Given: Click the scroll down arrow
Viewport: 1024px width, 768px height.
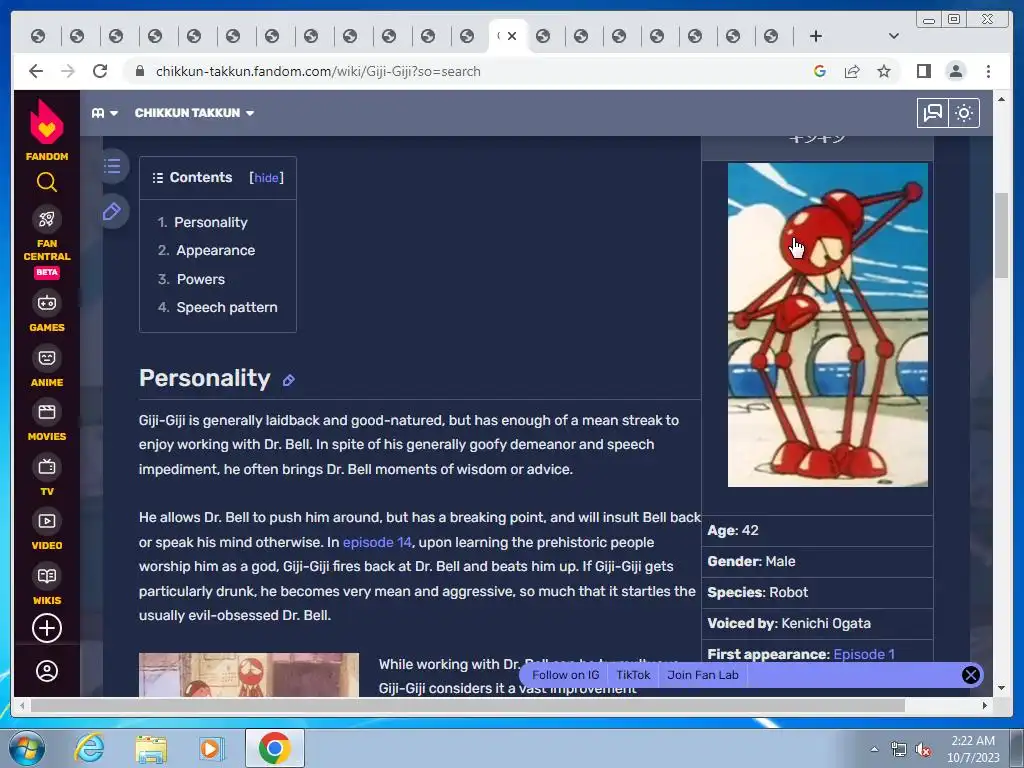Looking at the screenshot, I should pos(1002,688).
